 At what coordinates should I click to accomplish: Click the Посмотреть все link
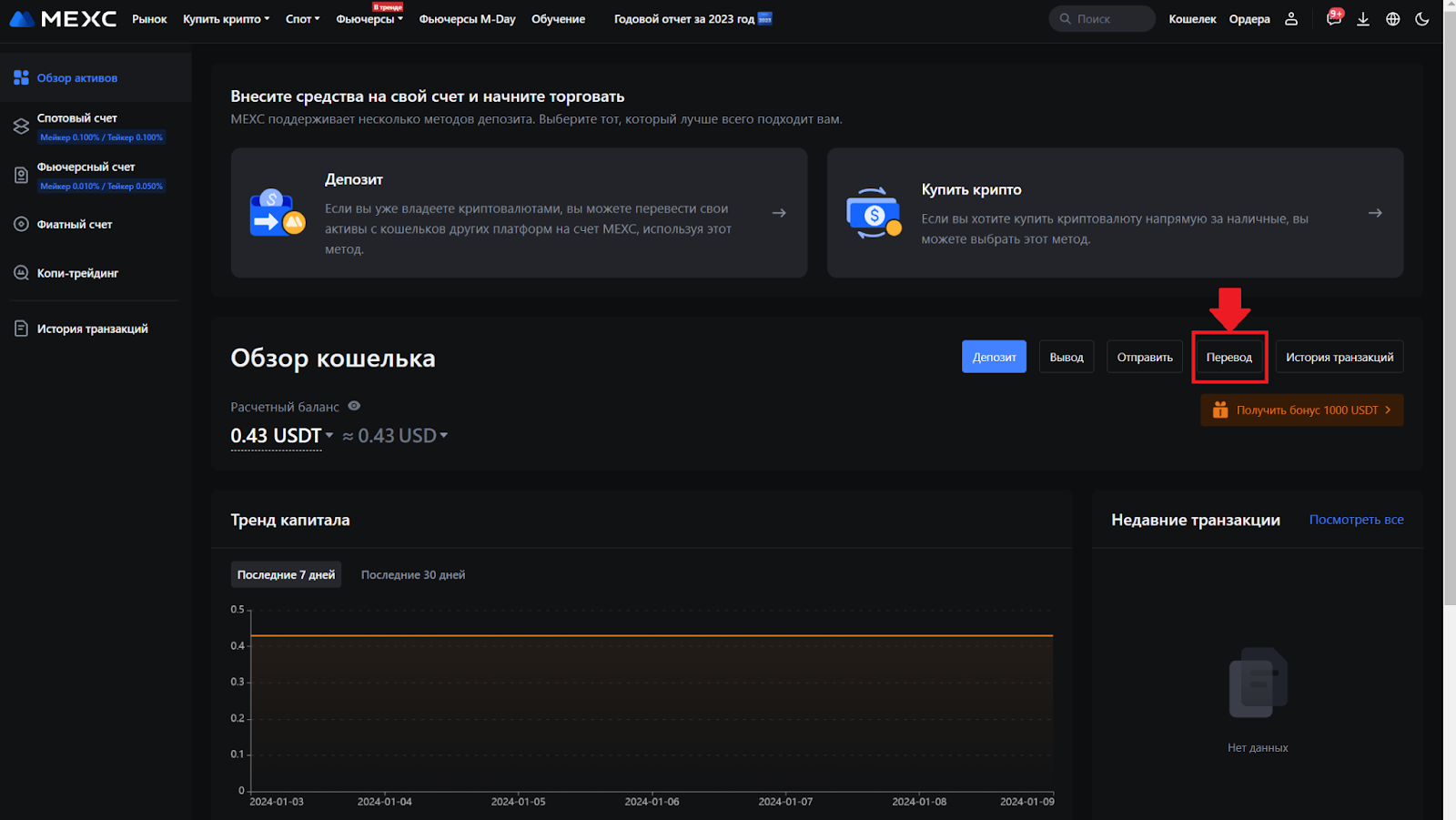point(1356,520)
